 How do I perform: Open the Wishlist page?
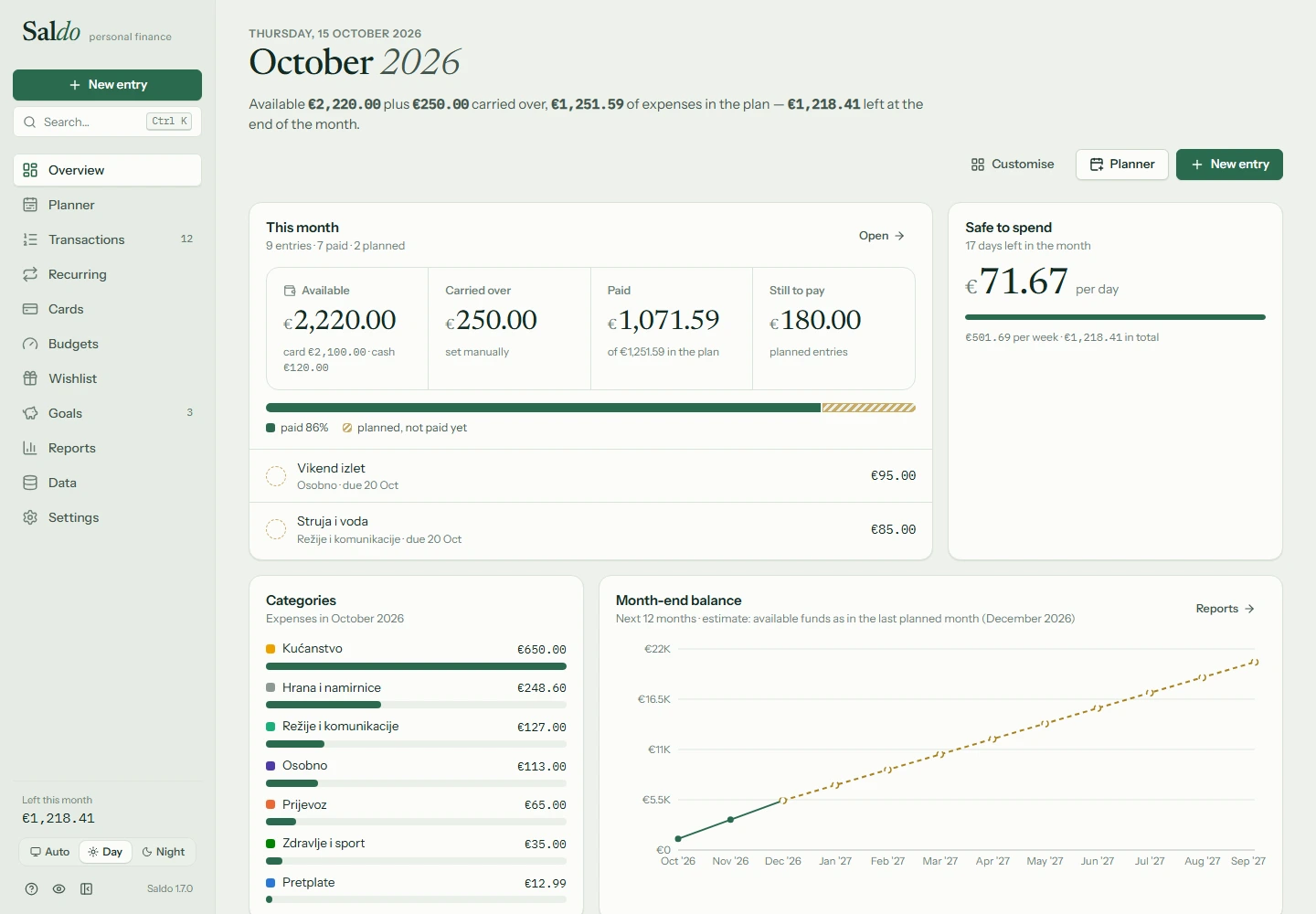pyautogui.click(x=107, y=378)
